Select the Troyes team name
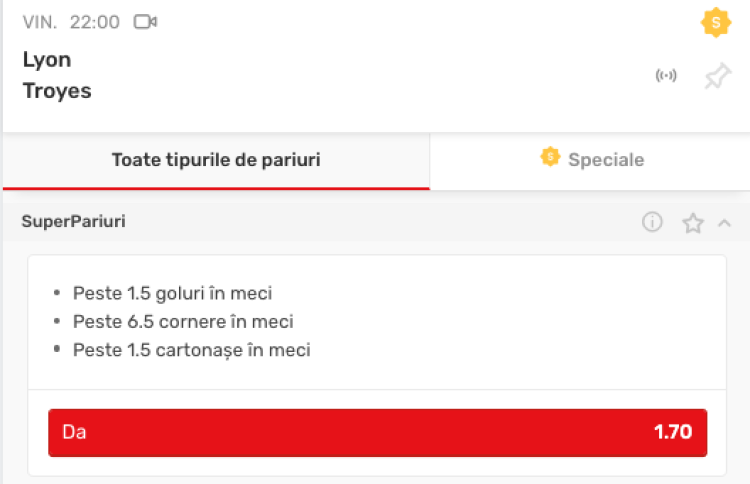 coord(57,91)
